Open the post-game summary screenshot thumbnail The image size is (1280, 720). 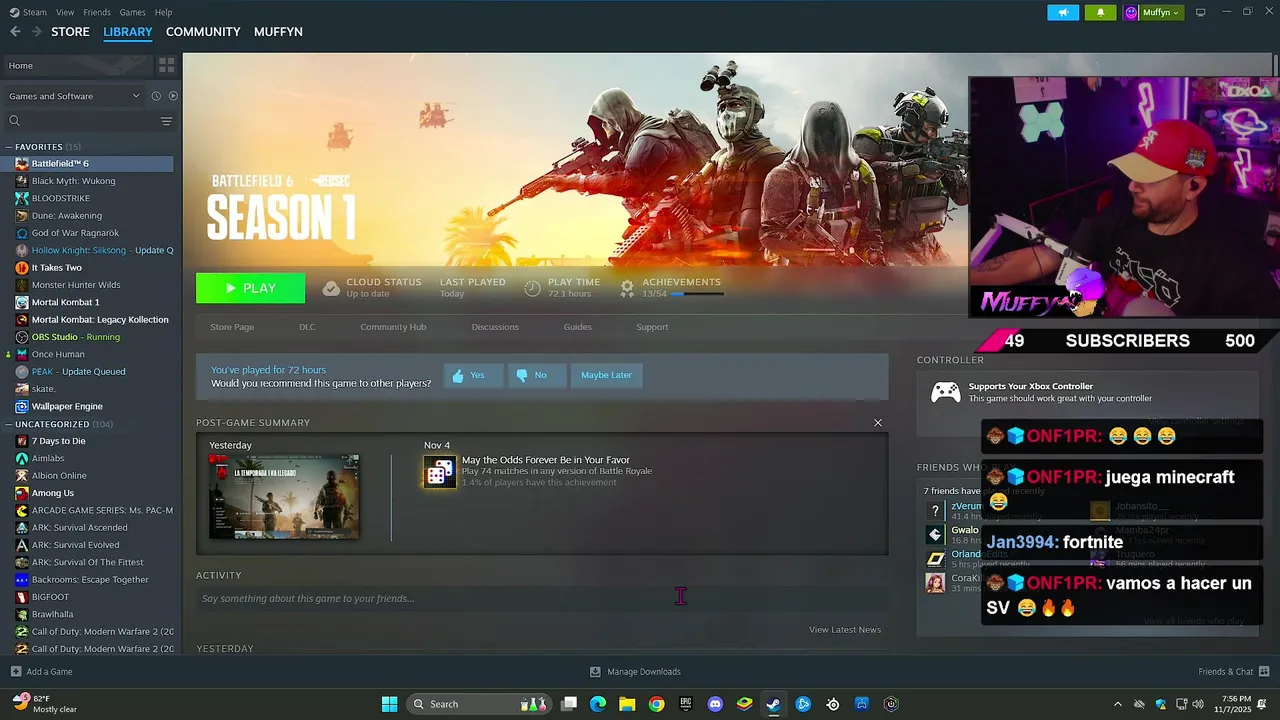click(284, 497)
